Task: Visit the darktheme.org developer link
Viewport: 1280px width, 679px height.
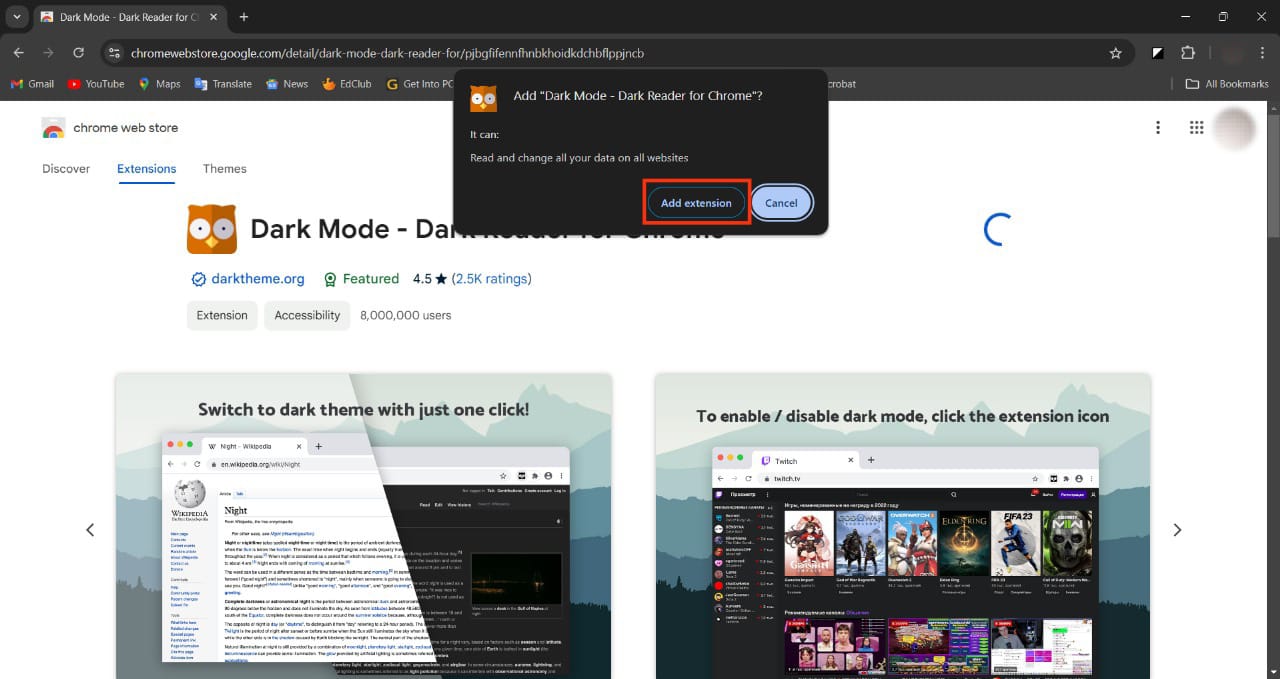Action: (x=248, y=279)
